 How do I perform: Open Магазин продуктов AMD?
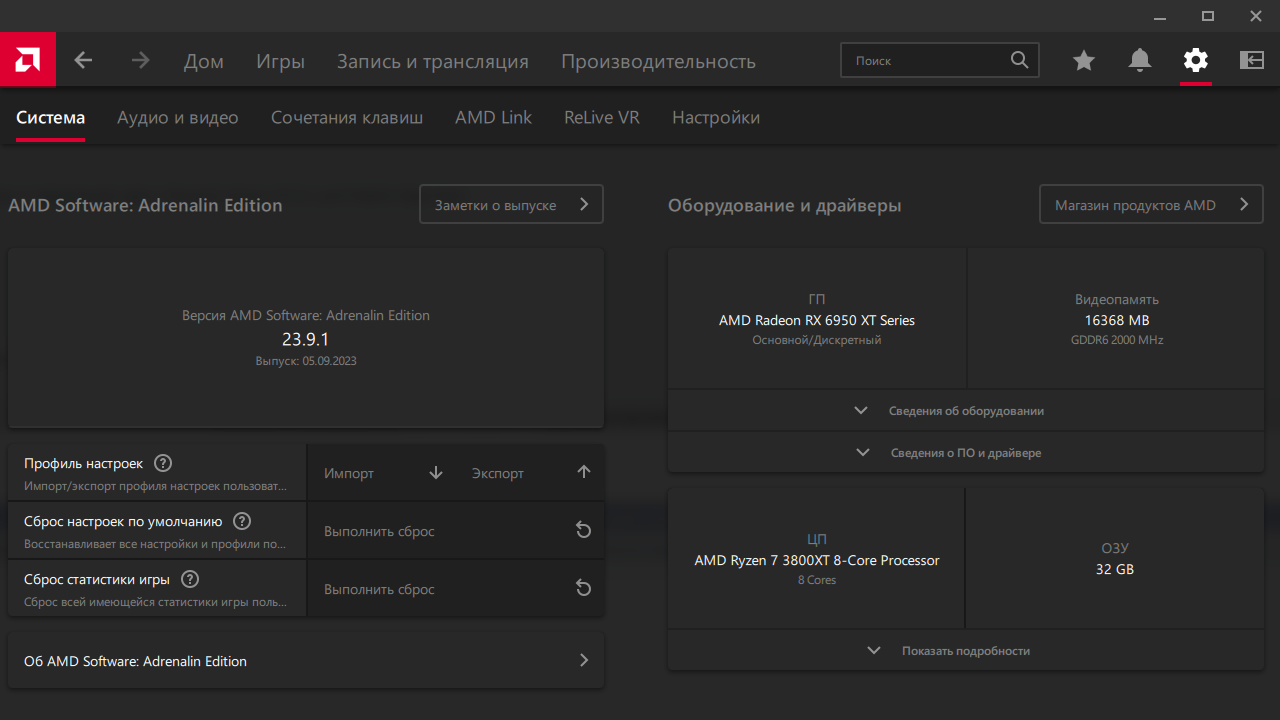(x=1152, y=204)
